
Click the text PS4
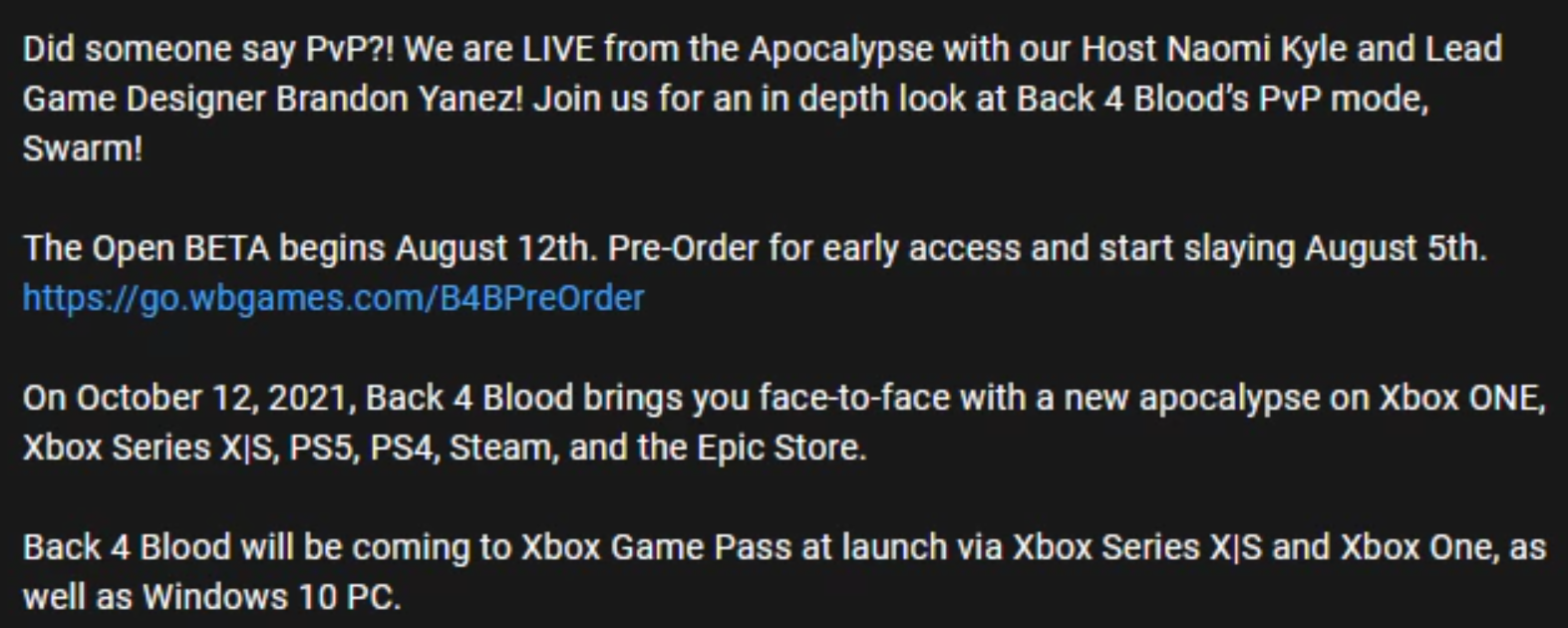pyautogui.click(x=402, y=448)
